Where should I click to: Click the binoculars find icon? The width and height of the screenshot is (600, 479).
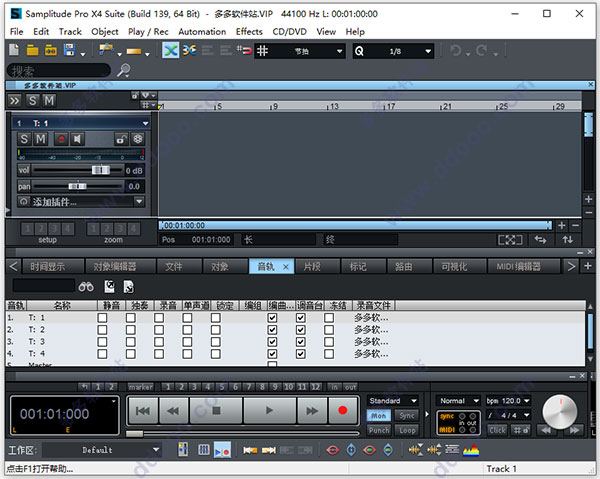point(86,287)
